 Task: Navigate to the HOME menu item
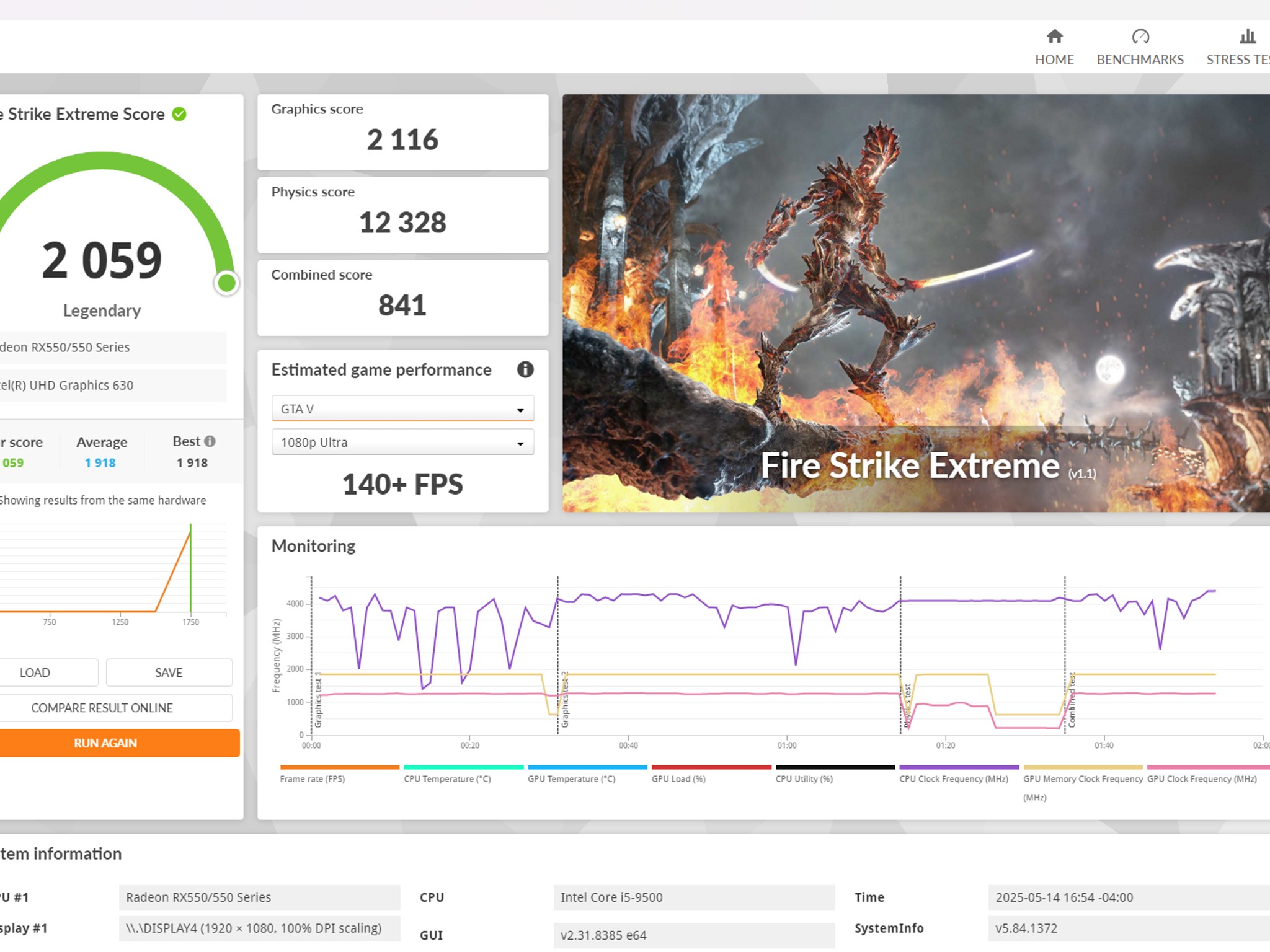[1054, 59]
